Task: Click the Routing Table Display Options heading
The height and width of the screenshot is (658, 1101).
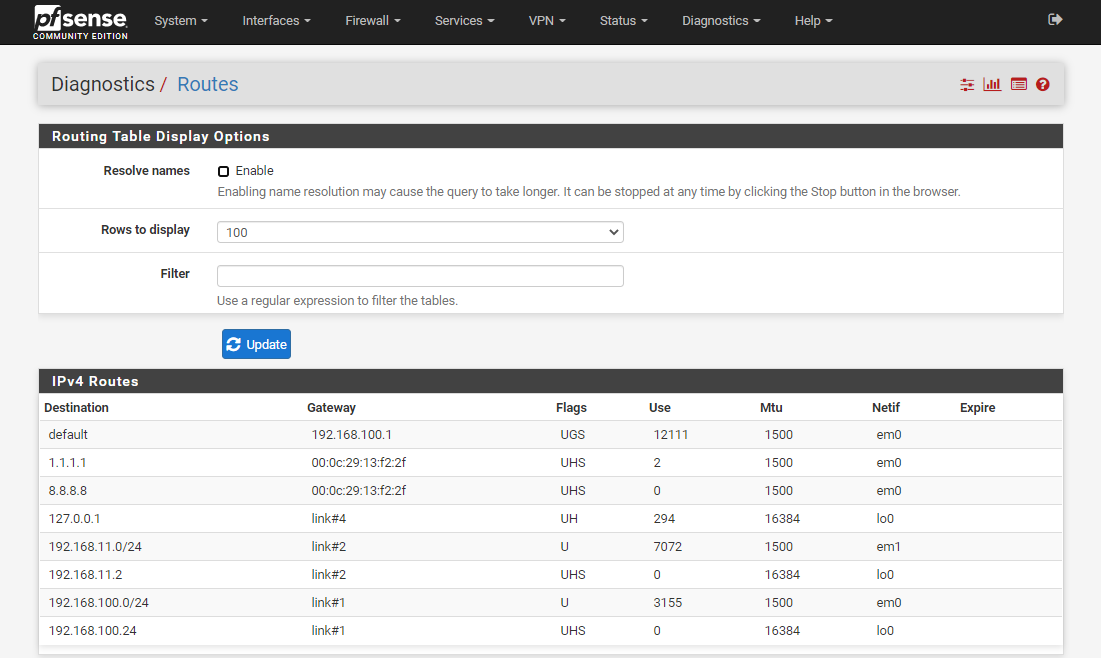Action: [160, 136]
